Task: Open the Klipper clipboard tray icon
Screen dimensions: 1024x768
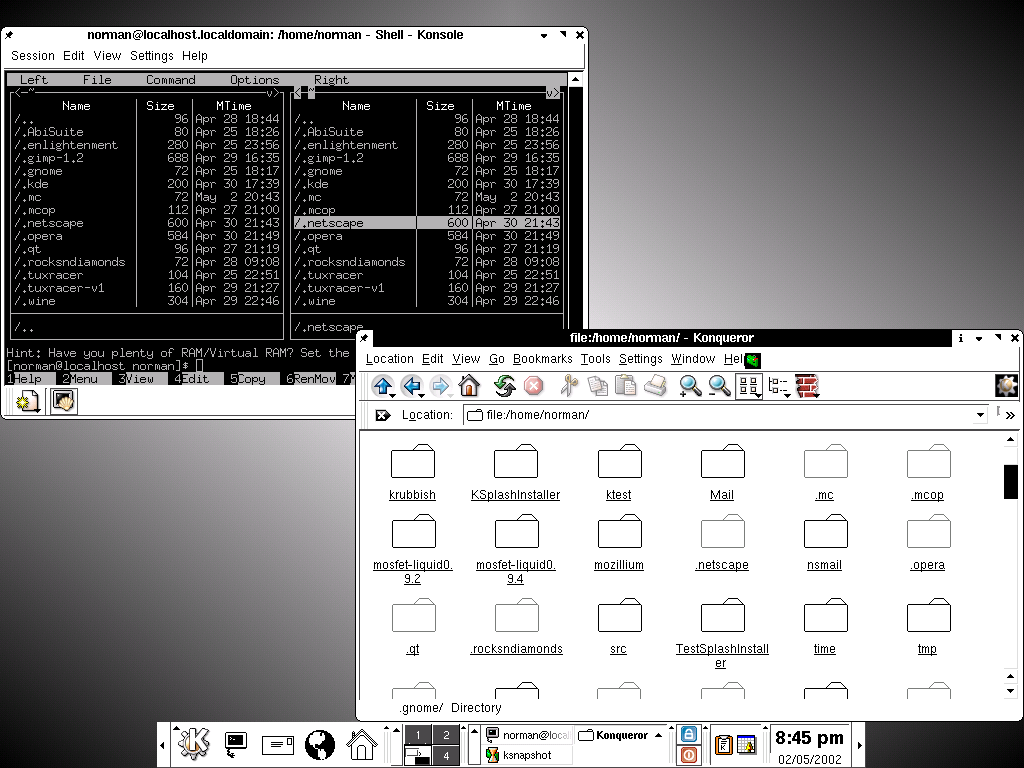Action: [723, 744]
